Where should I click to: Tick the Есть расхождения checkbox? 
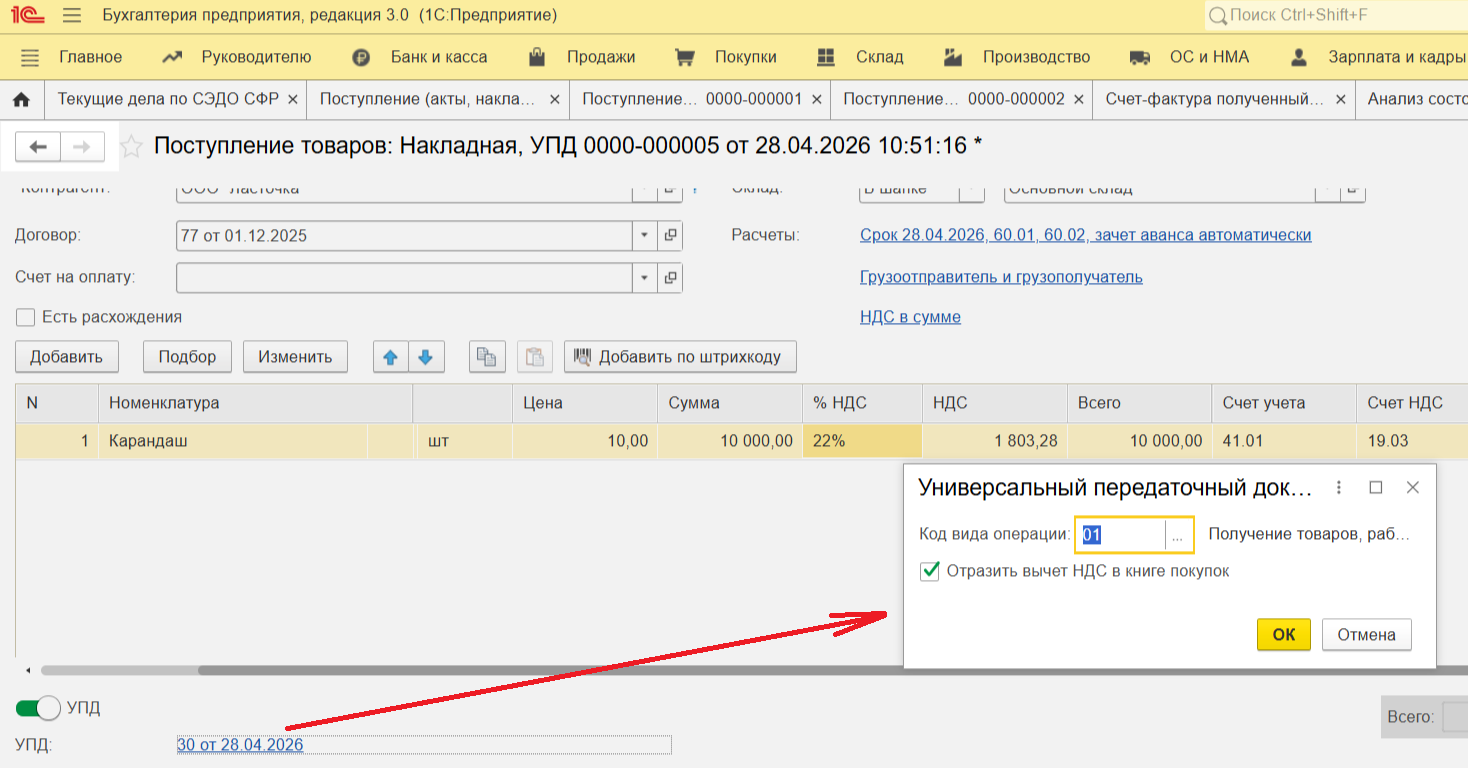[x=25, y=318]
